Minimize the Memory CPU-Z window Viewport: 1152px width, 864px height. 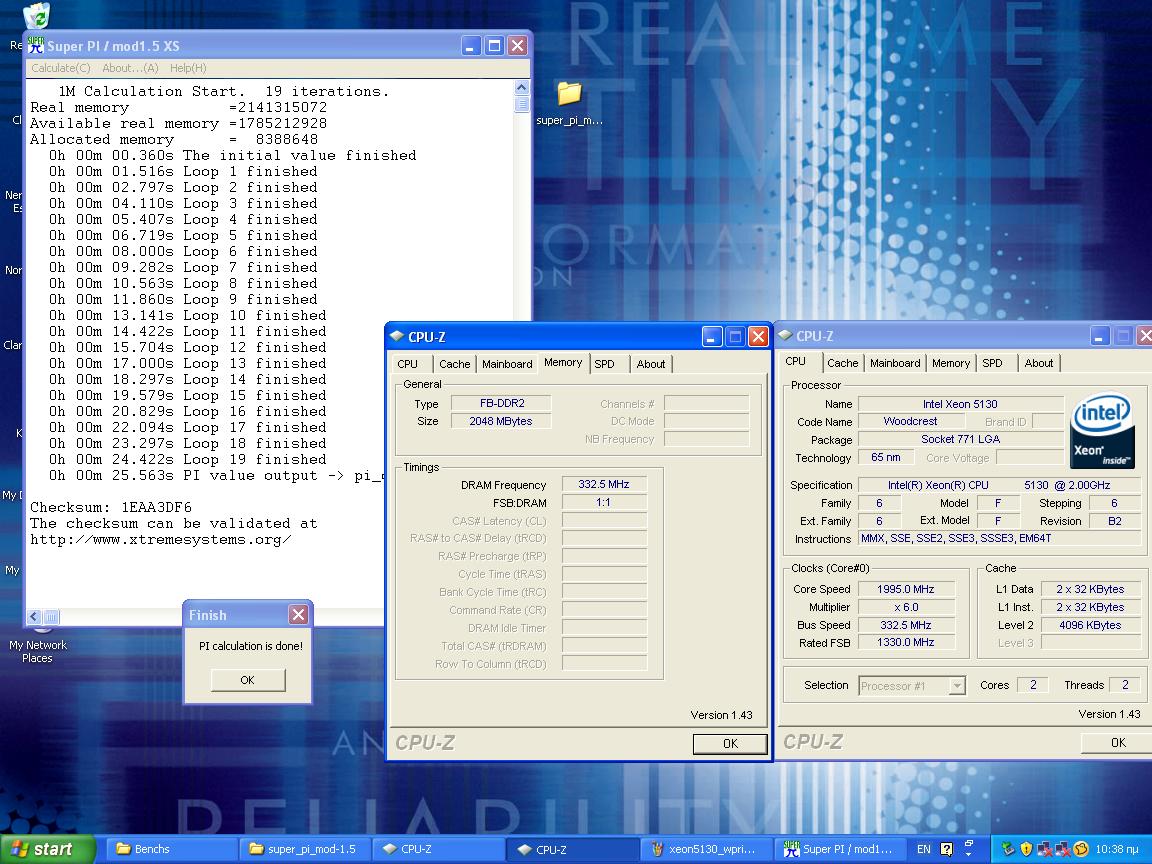(712, 336)
